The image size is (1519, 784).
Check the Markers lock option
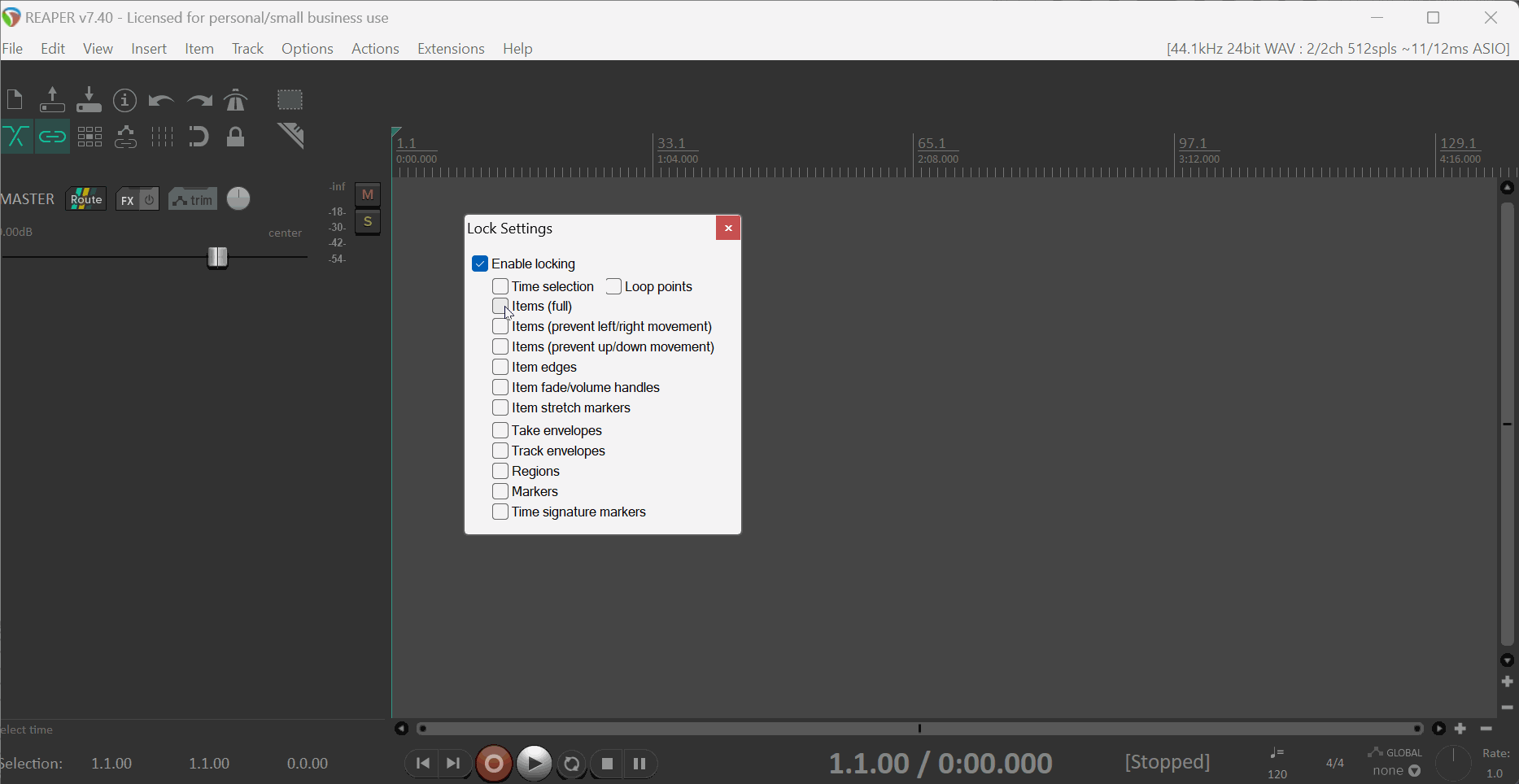pyautogui.click(x=500, y=491)
